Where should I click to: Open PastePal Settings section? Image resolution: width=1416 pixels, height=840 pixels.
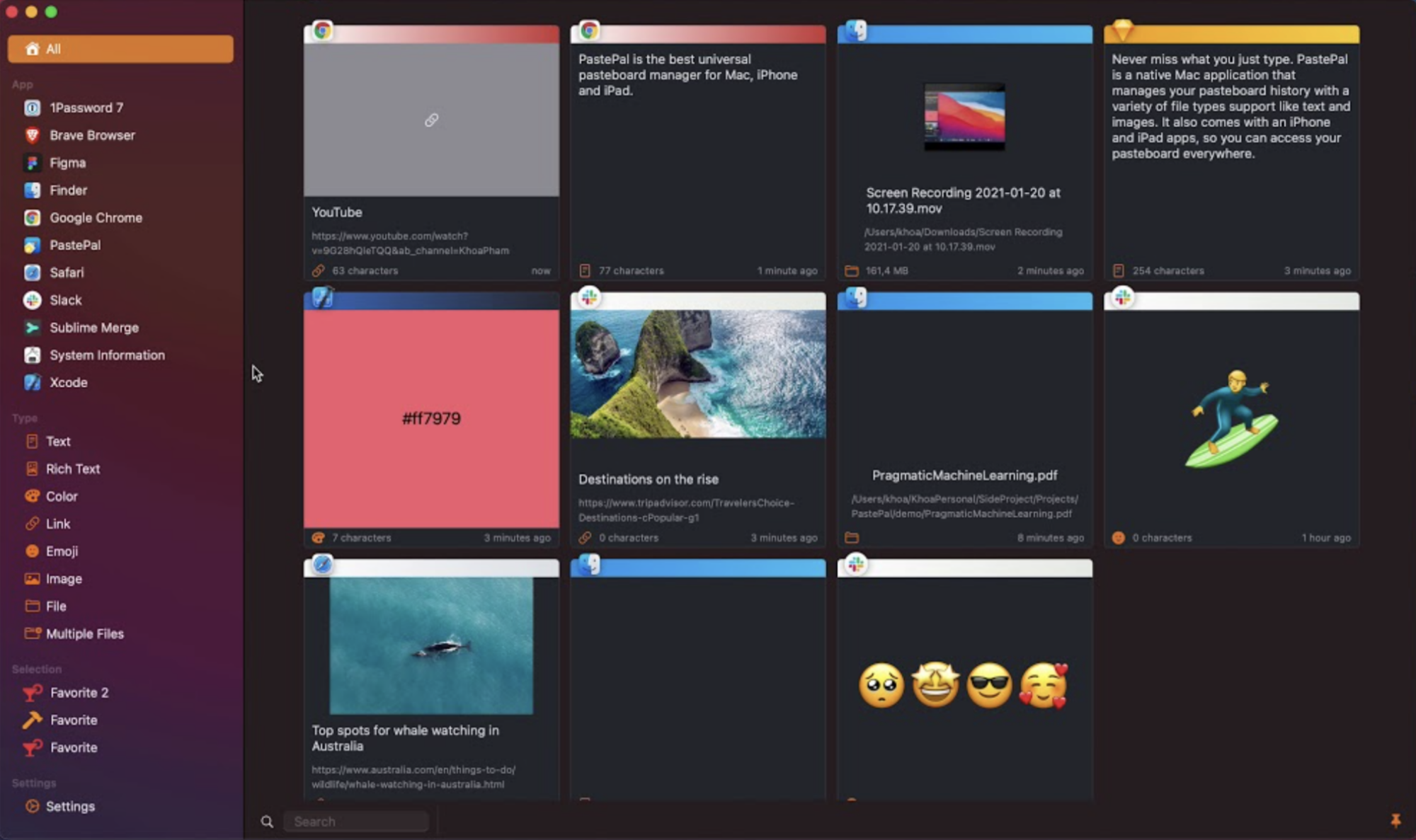click(70, 806)
